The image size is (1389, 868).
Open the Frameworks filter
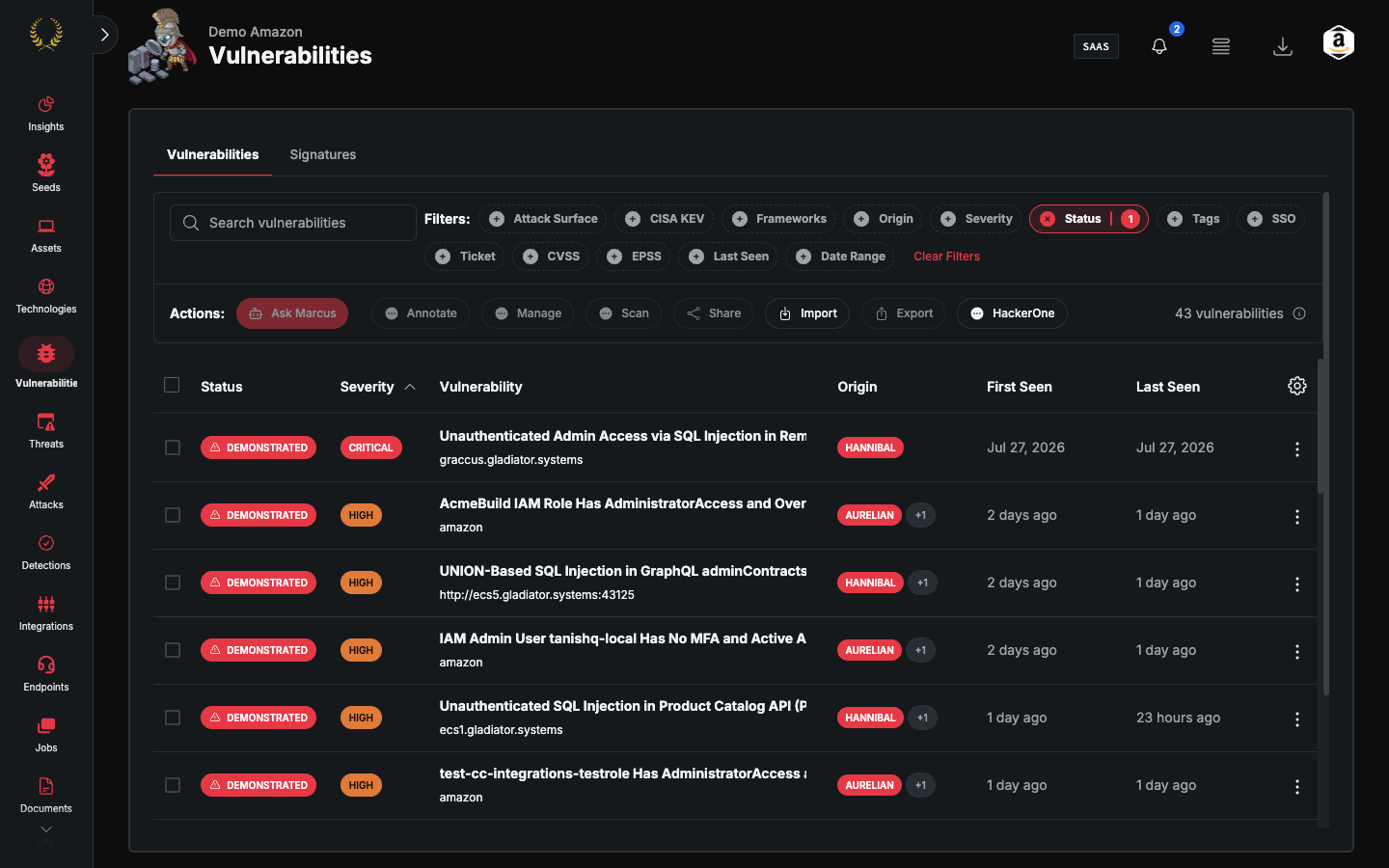coord(778,219)
